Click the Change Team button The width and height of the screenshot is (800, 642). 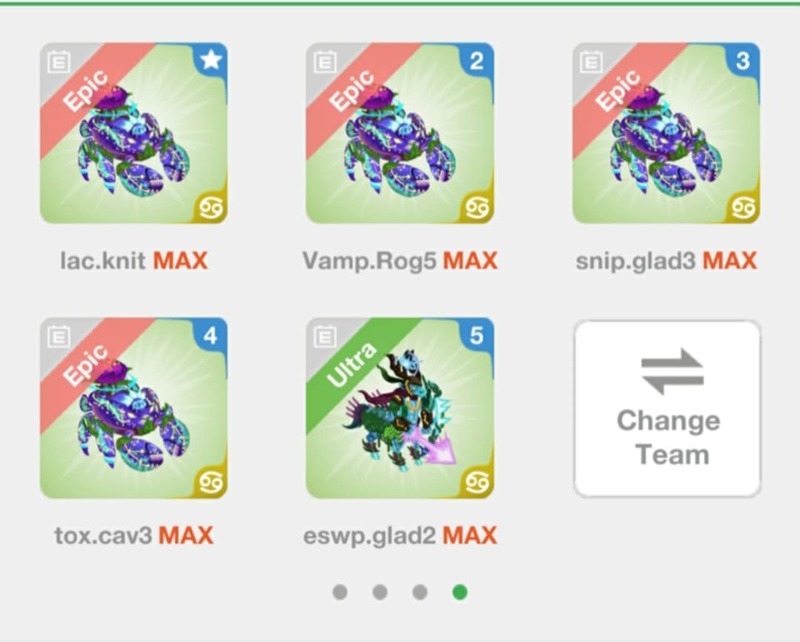[667, 408]
